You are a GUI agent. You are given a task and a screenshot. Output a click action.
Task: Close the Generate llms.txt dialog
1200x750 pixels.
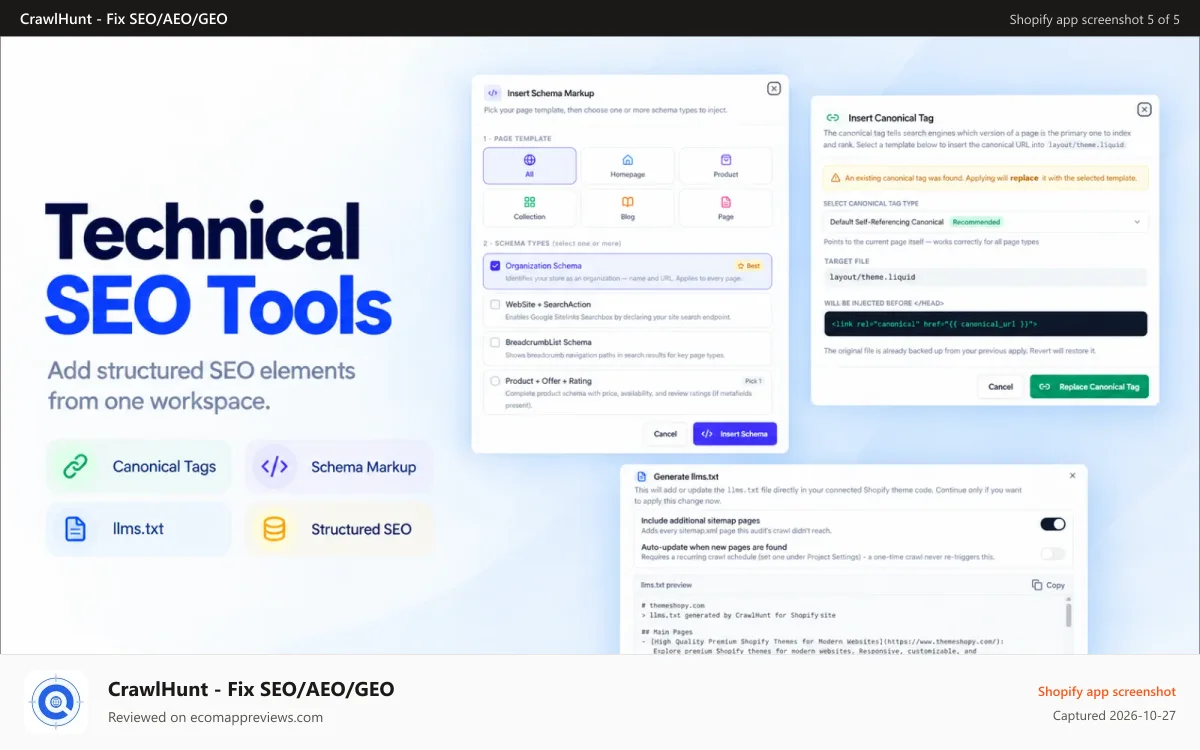[1072, 476]
